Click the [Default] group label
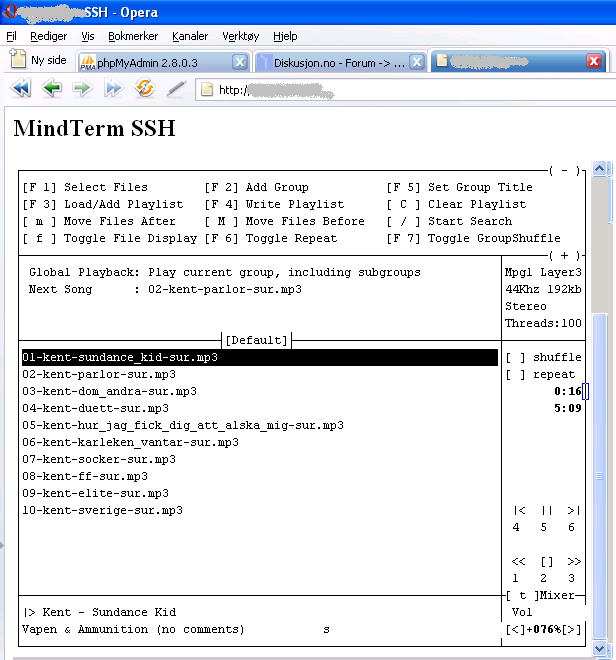Screen dimensions: 616x660 click(x=256, y=340)
